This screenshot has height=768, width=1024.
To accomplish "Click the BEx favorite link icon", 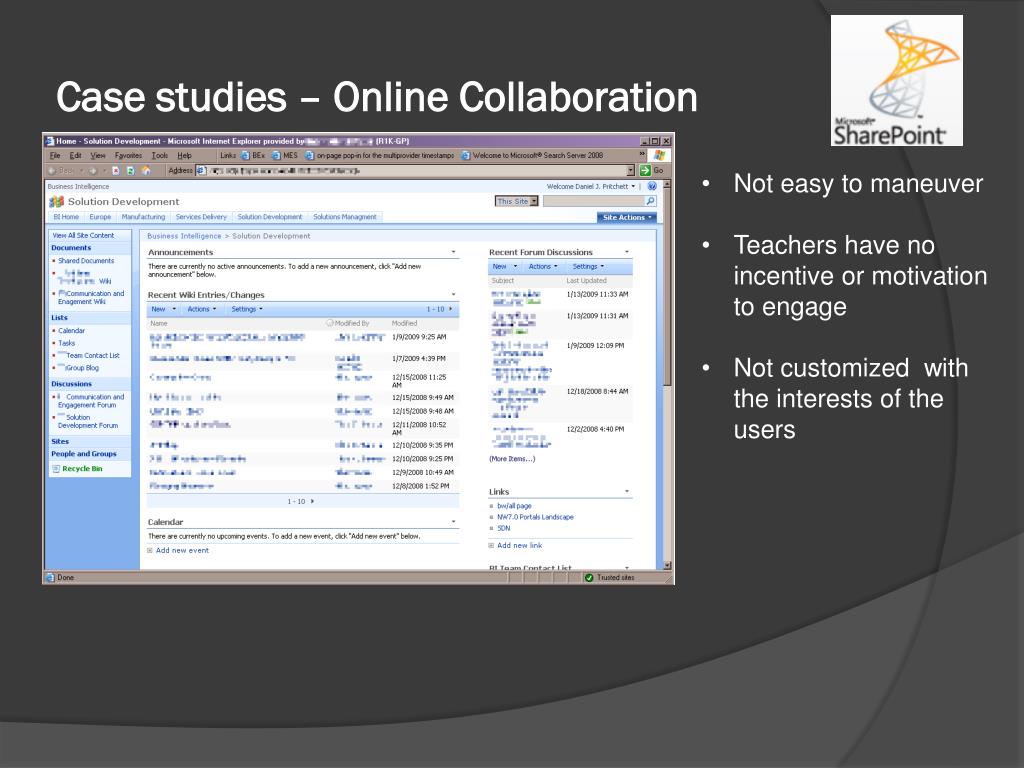I will pos(246,155).
